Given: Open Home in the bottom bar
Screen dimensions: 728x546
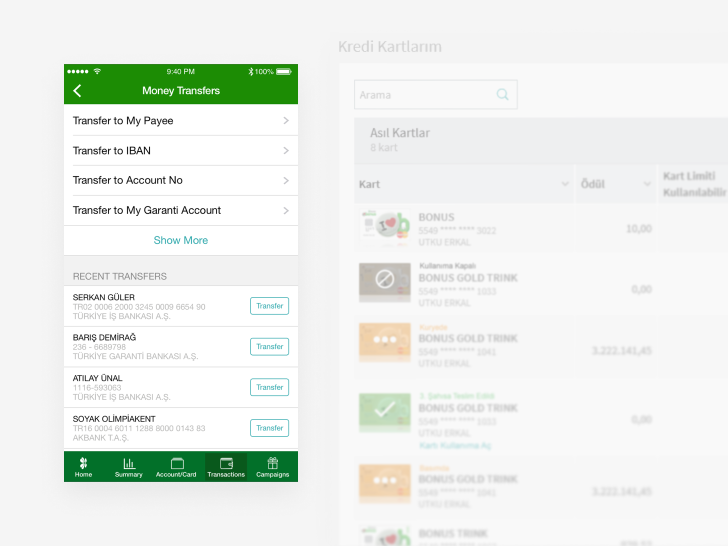Looking at the screenshot, I should click(x=84, y=467).
